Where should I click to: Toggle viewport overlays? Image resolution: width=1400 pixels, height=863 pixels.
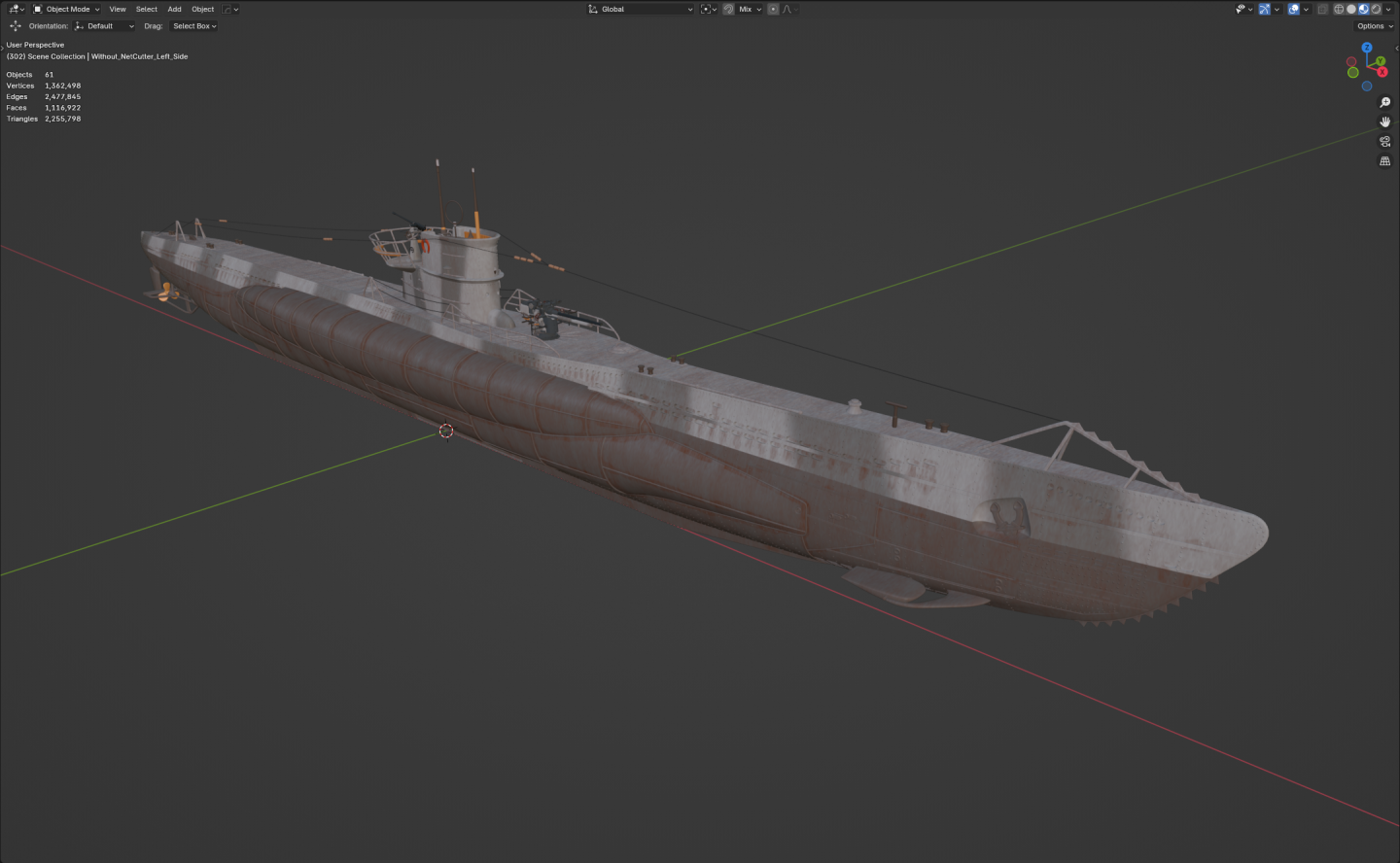click(x=1294, y=9)
